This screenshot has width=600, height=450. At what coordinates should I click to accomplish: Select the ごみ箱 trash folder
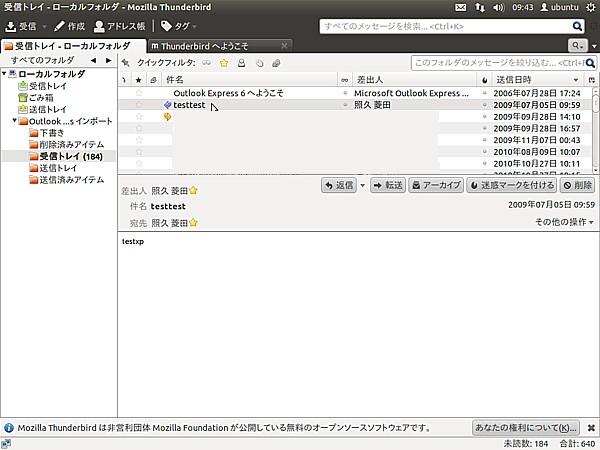pyautogui.click(x=36, y=98)
